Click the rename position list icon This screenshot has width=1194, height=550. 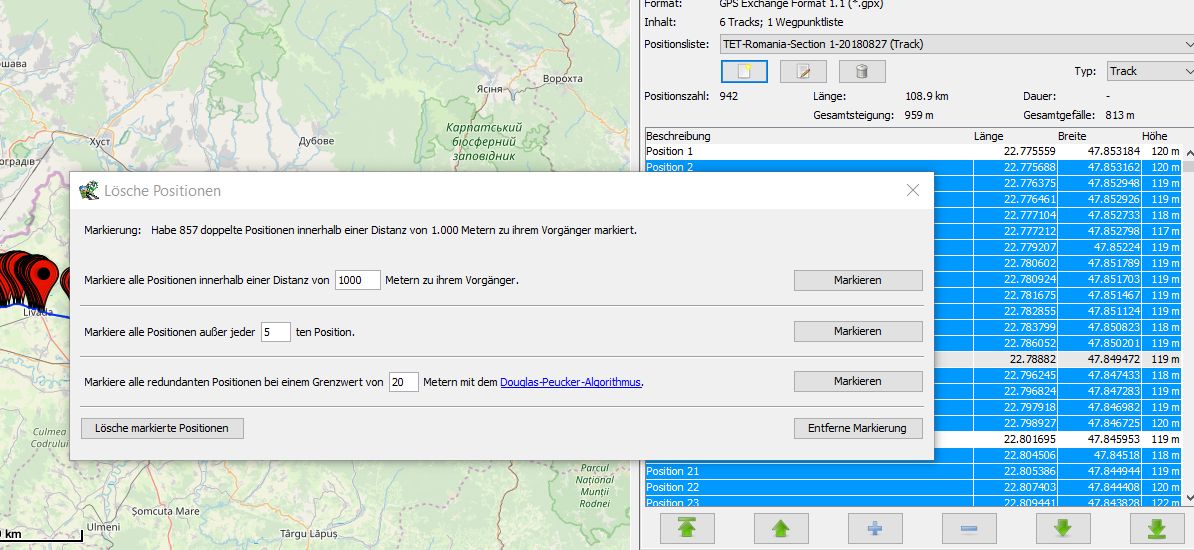pyautogui.click(x=802, y=71)
